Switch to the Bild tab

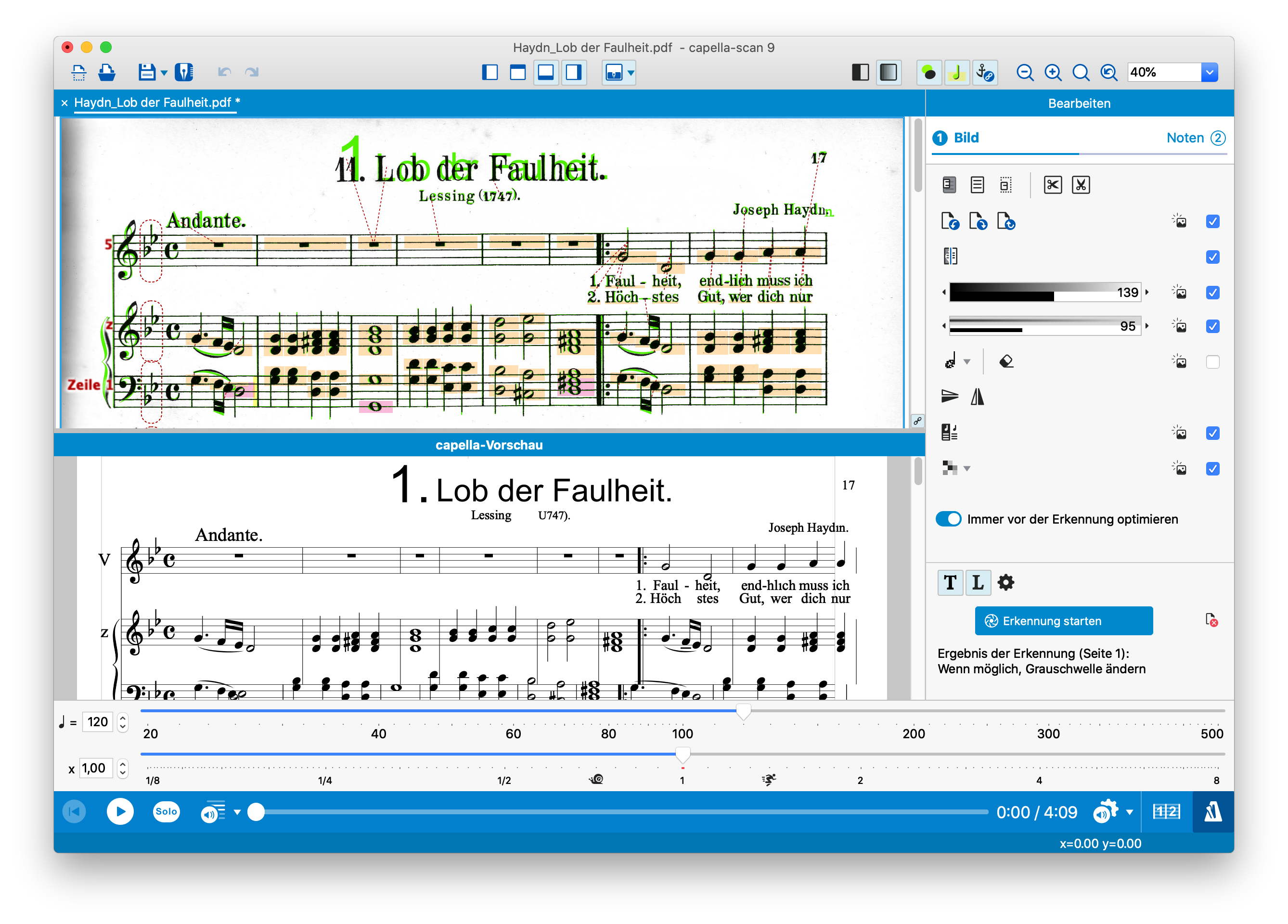pos(956,138)
